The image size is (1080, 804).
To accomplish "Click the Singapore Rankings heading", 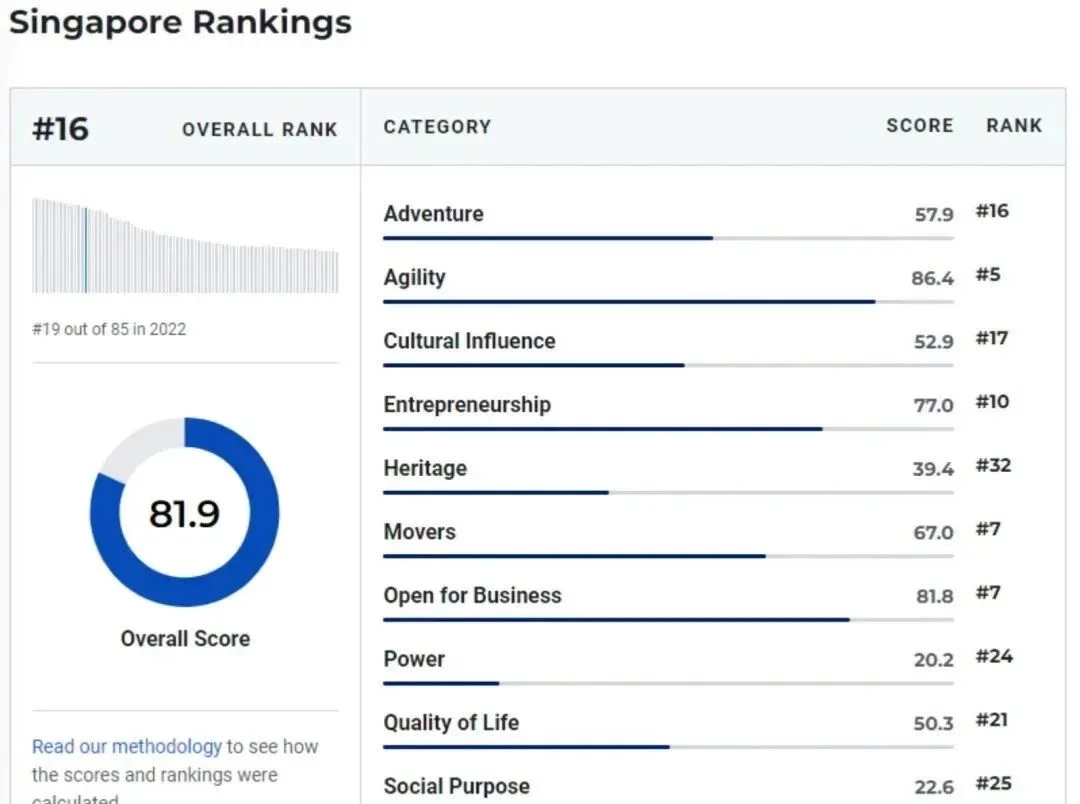I will coord(180,22).
